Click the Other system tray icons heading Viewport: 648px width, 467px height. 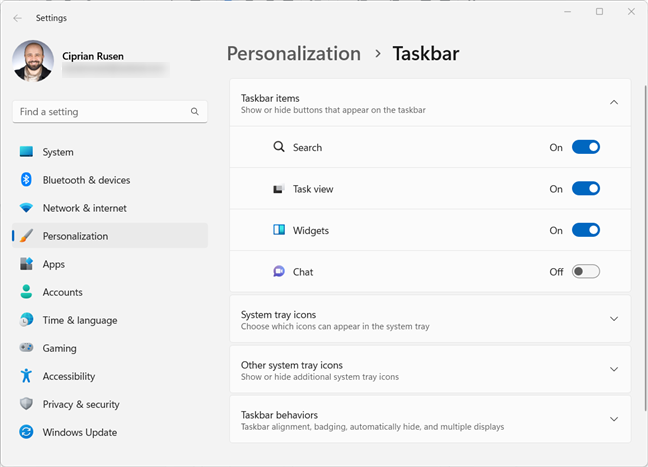[x=292, y=365]
